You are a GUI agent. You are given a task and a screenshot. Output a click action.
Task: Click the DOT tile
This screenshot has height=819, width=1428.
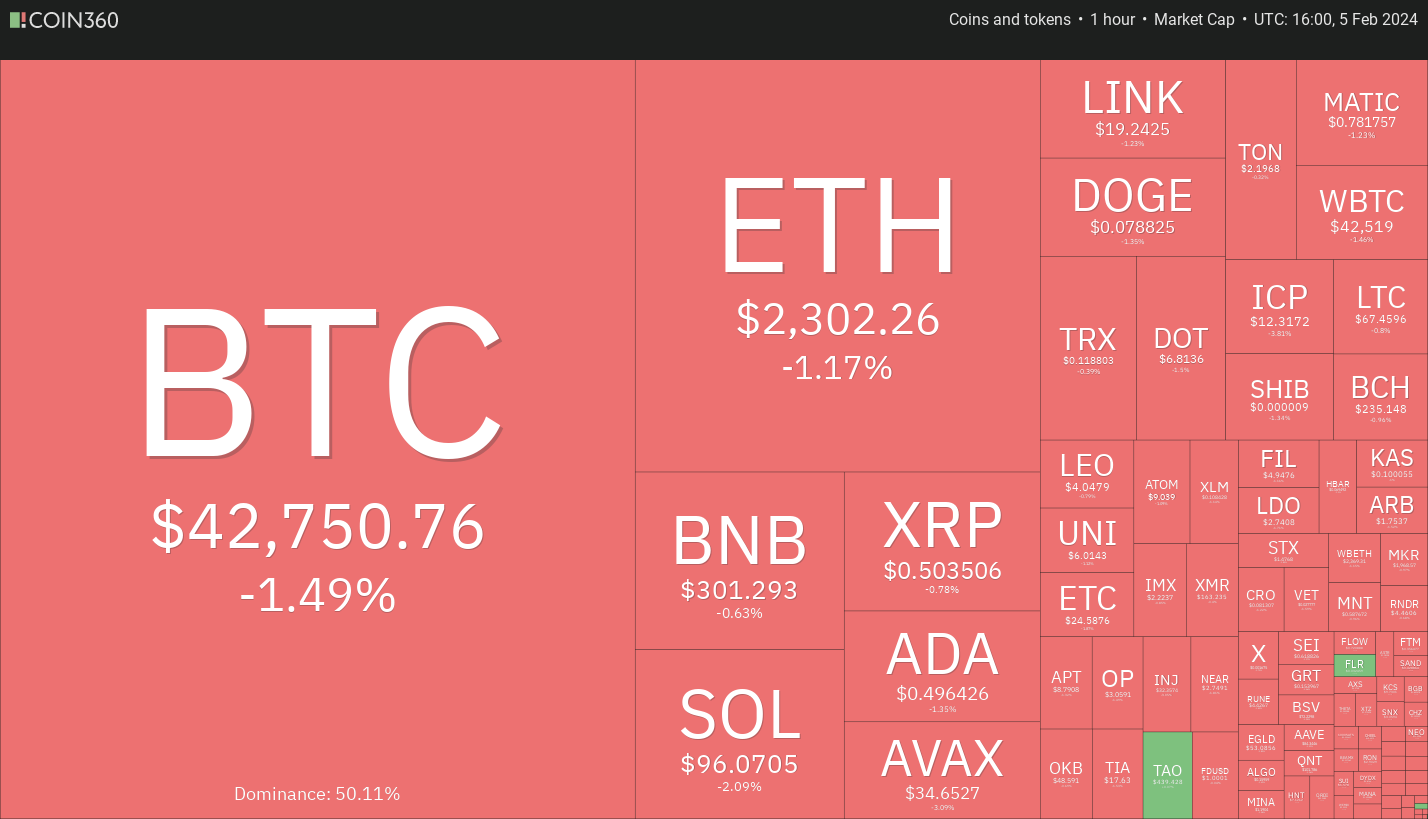pyautogui.click(x=1181, y=348)
